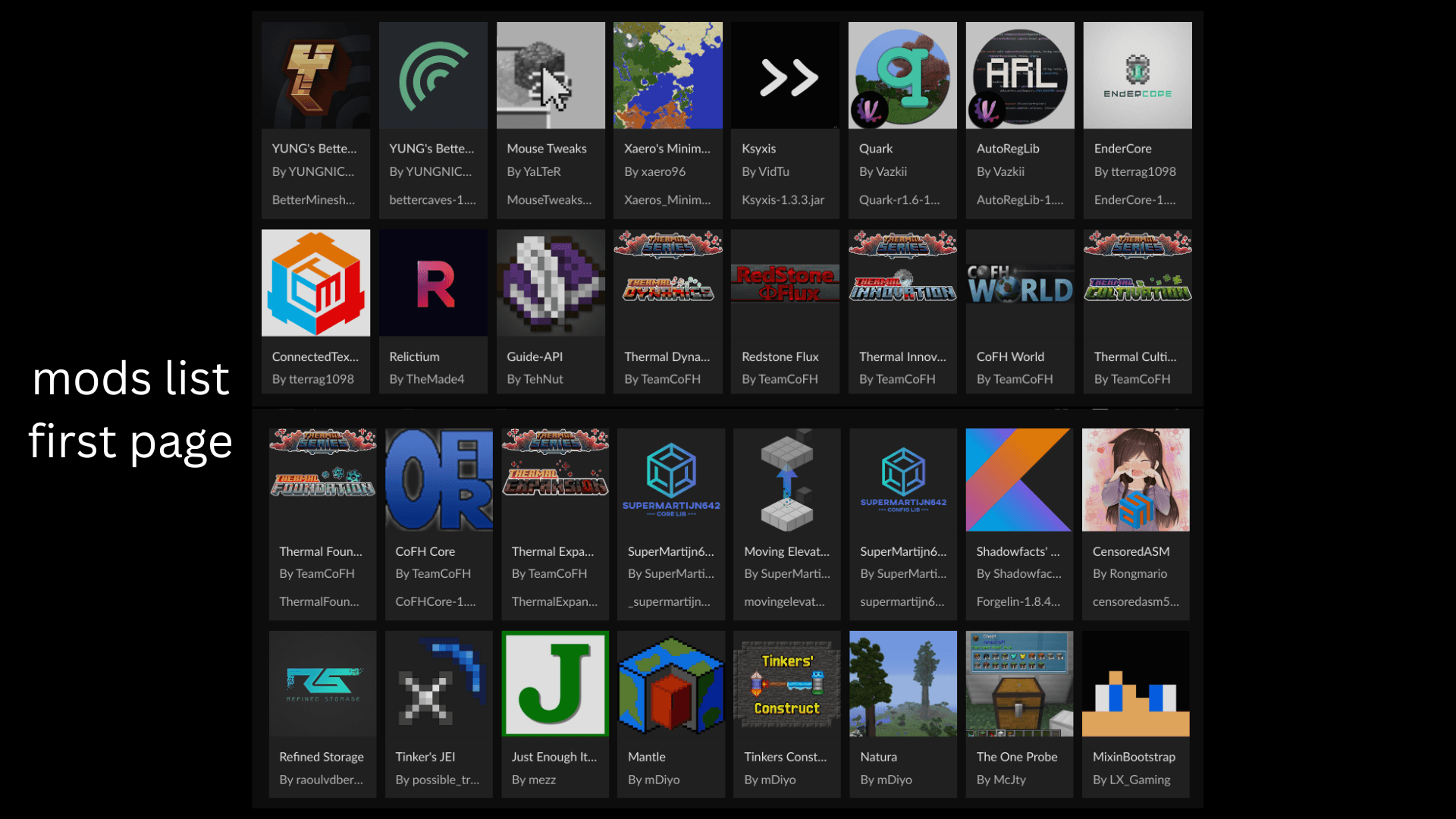Select the Quark mod icon
Image resolution: width=1456 pixels, height=819 pixels.
coord(902,75)
